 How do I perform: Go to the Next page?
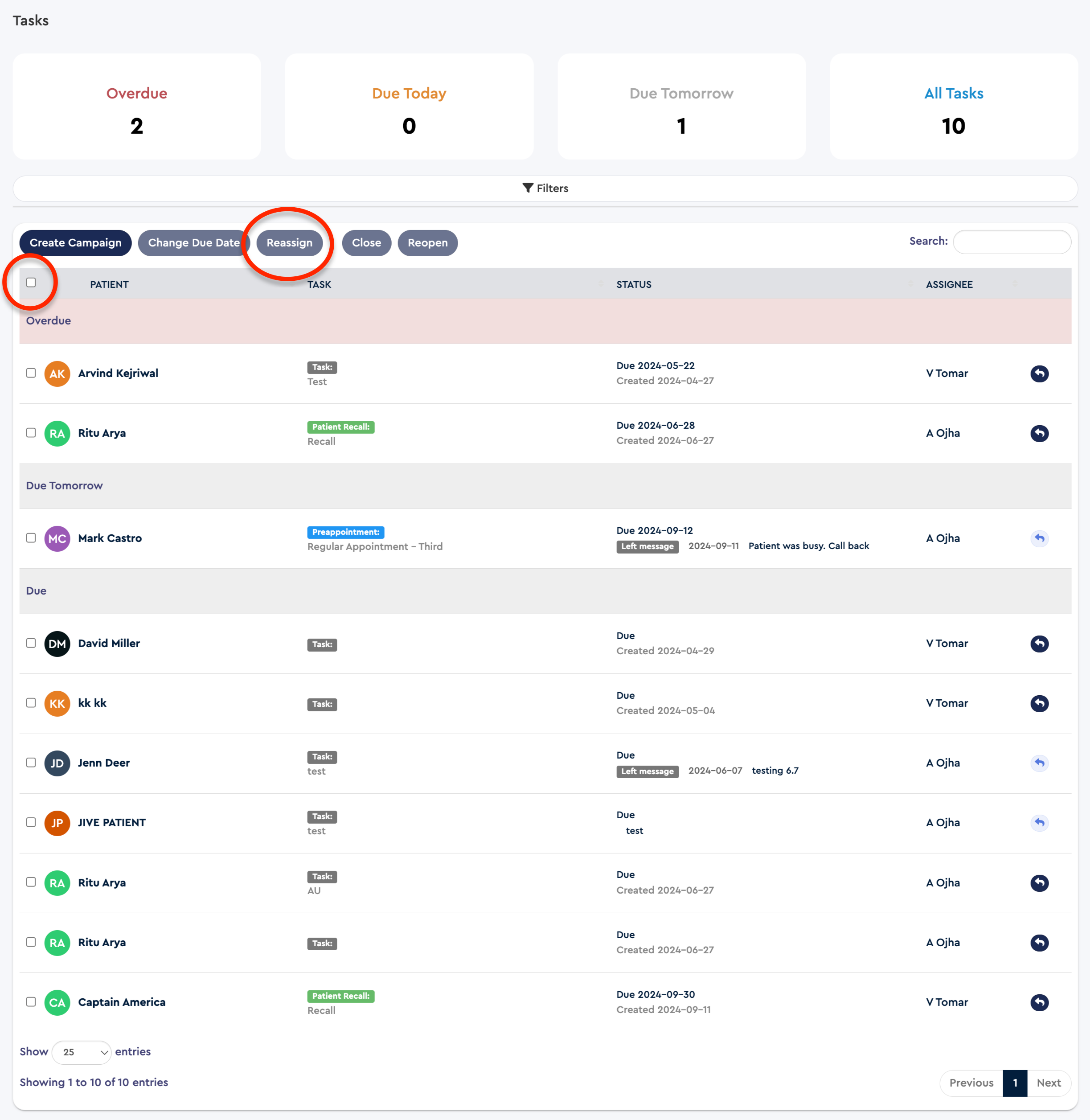pos(1048,1082)
